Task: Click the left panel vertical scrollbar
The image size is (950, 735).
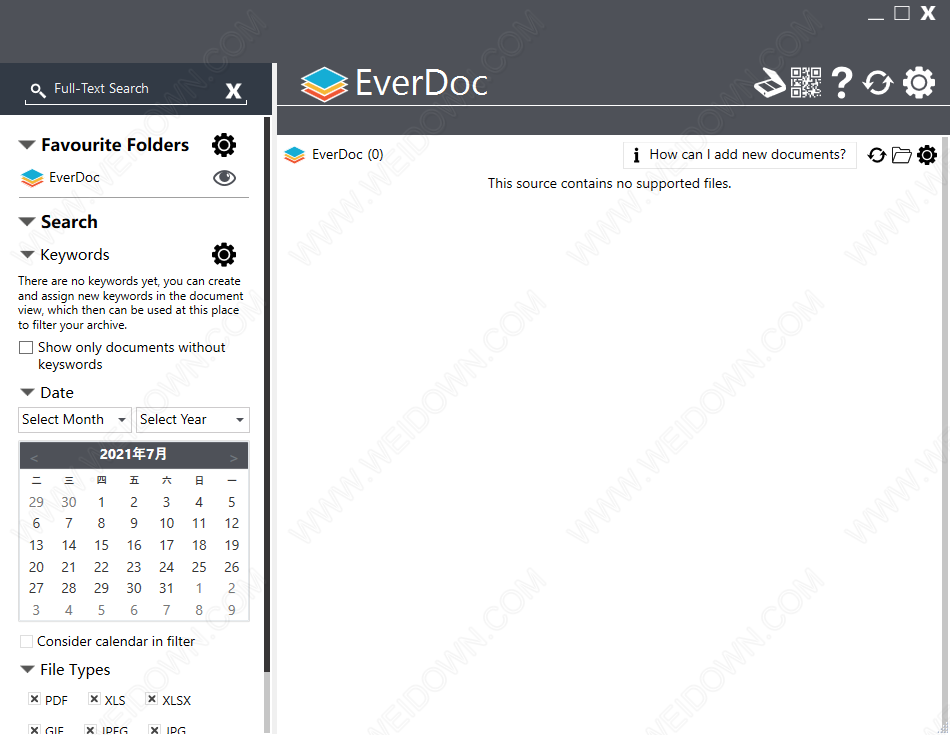Action: click(x=267, y=394)
